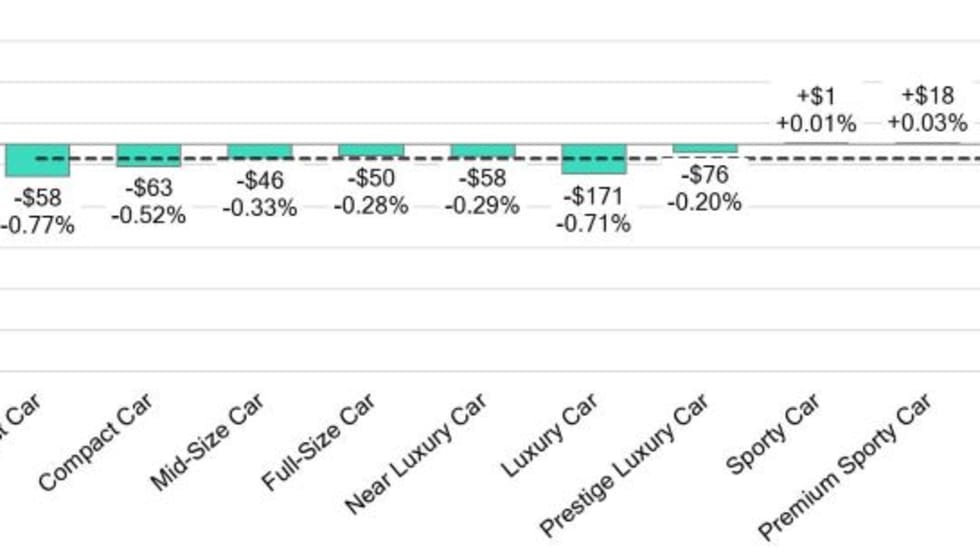Click the -$63 -0.52% data label

coord(149,201)
